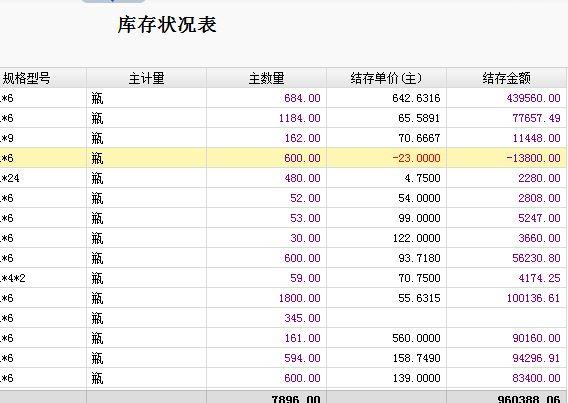Click unit price 139.0000
This screenshot has width=568, height=403.
click(386, 378)
